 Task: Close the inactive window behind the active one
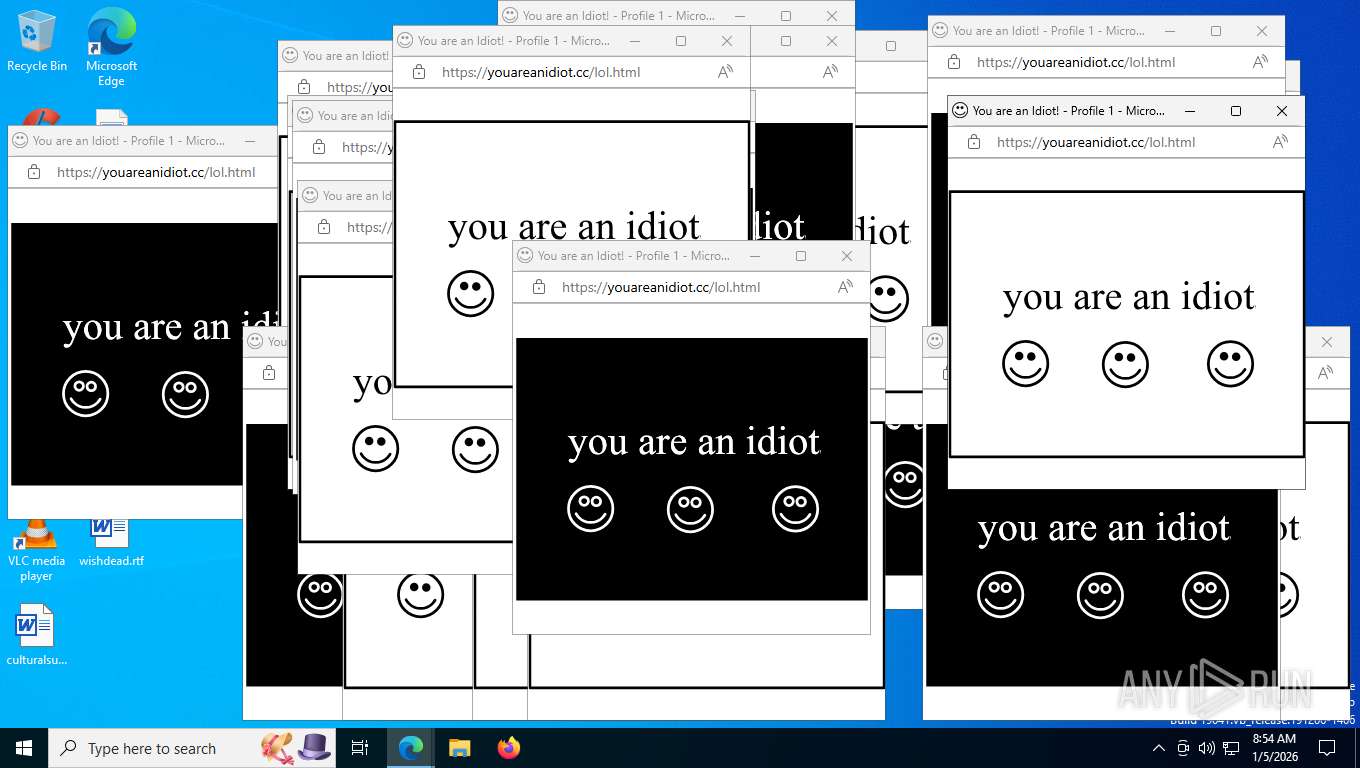(1262, 31)
